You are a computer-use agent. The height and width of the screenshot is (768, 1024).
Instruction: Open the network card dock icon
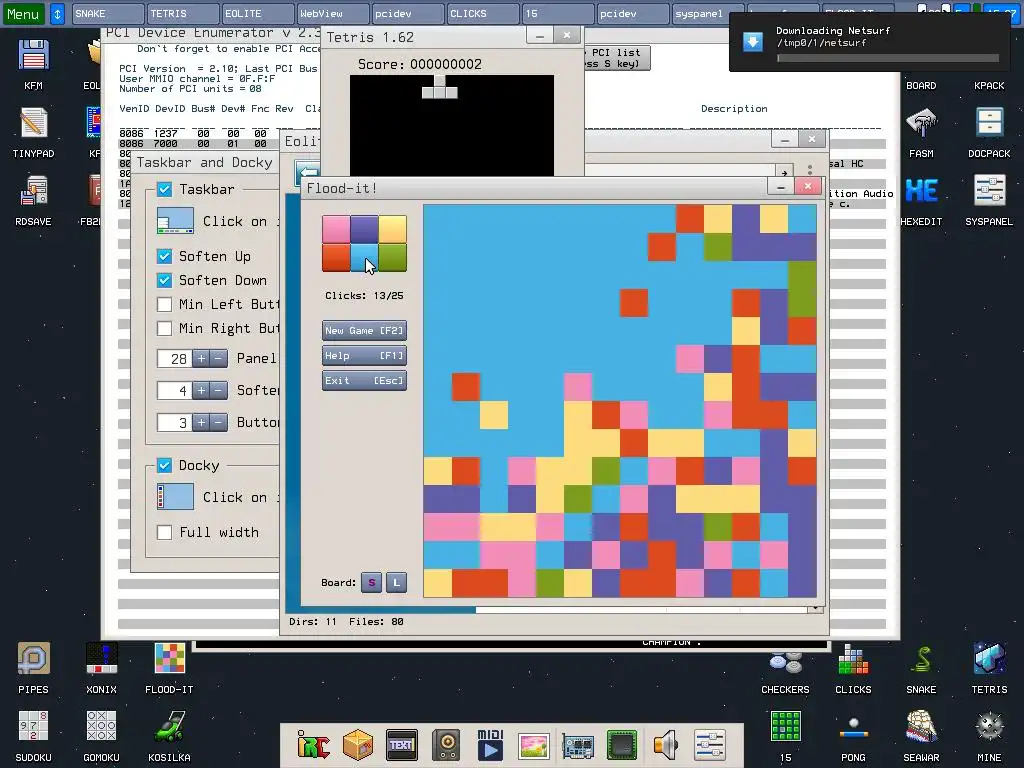pyautogui.click(x=578, y=744)
